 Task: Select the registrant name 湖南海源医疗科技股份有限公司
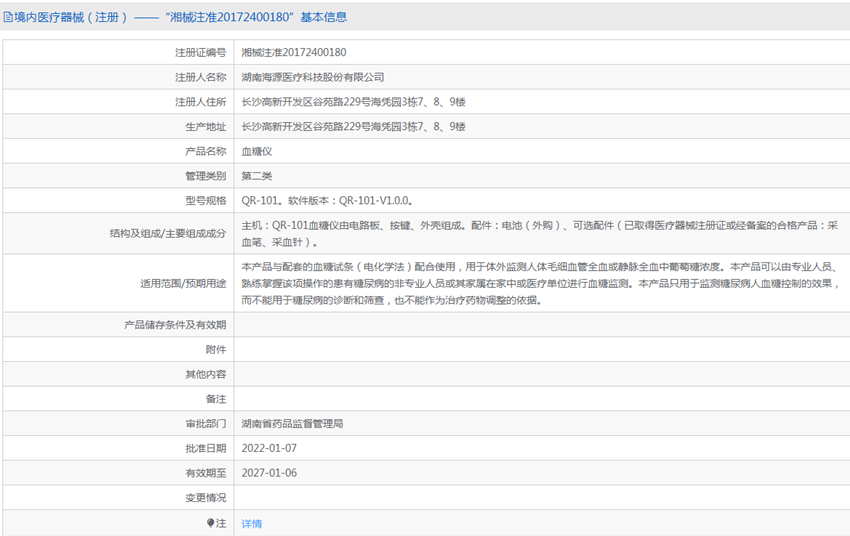313,78
